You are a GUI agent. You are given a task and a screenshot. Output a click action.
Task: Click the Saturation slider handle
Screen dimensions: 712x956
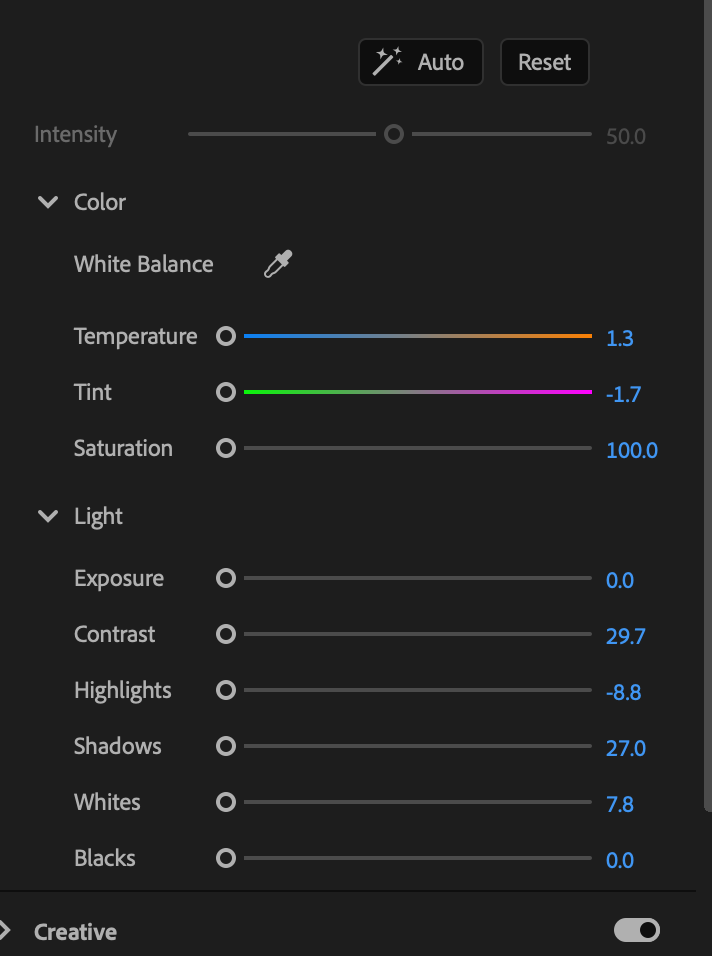[225, 448]
